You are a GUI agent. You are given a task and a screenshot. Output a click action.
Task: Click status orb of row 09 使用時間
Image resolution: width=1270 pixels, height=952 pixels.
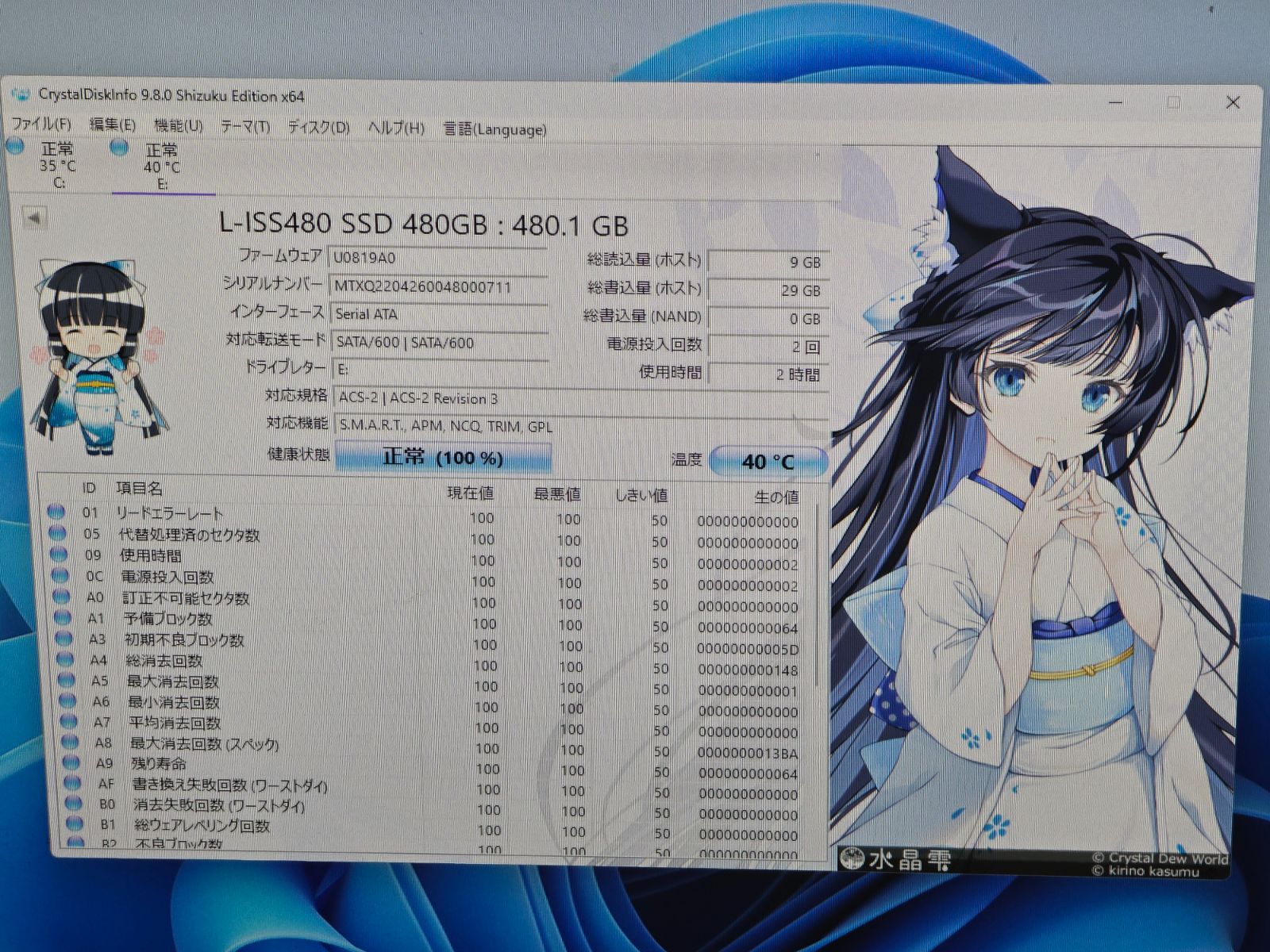(x=59, y=554)
